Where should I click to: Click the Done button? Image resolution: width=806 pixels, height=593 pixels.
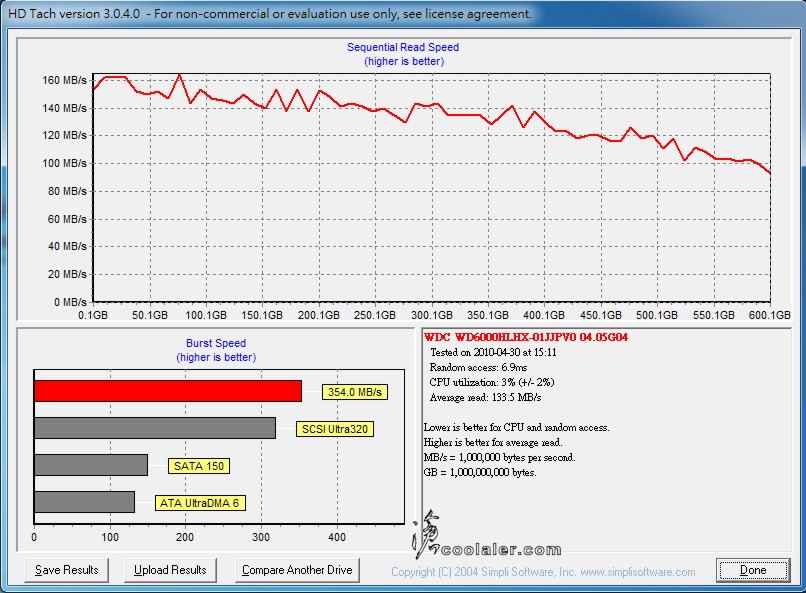(x=753, y=570)
